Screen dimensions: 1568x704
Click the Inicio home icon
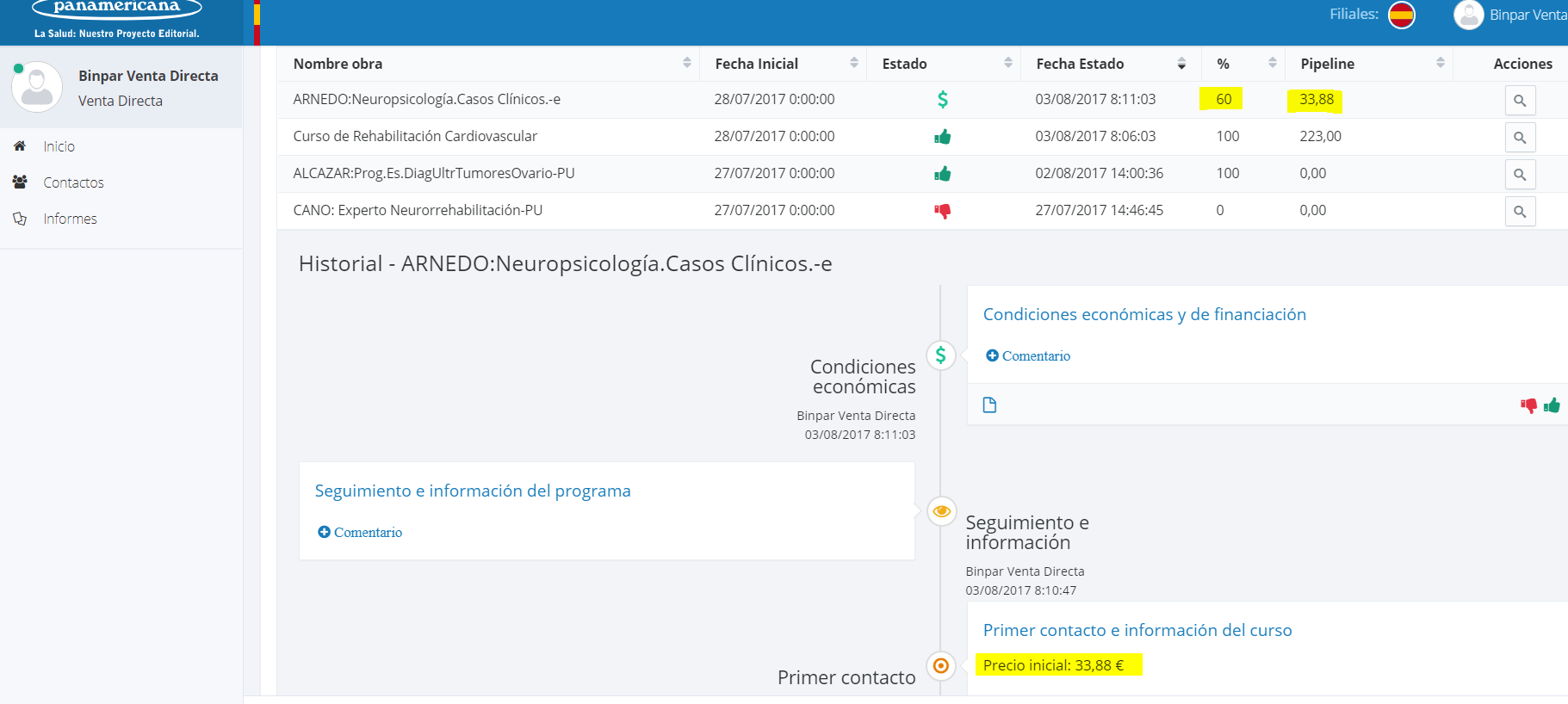pyautogui.click(x=20, y=146)
